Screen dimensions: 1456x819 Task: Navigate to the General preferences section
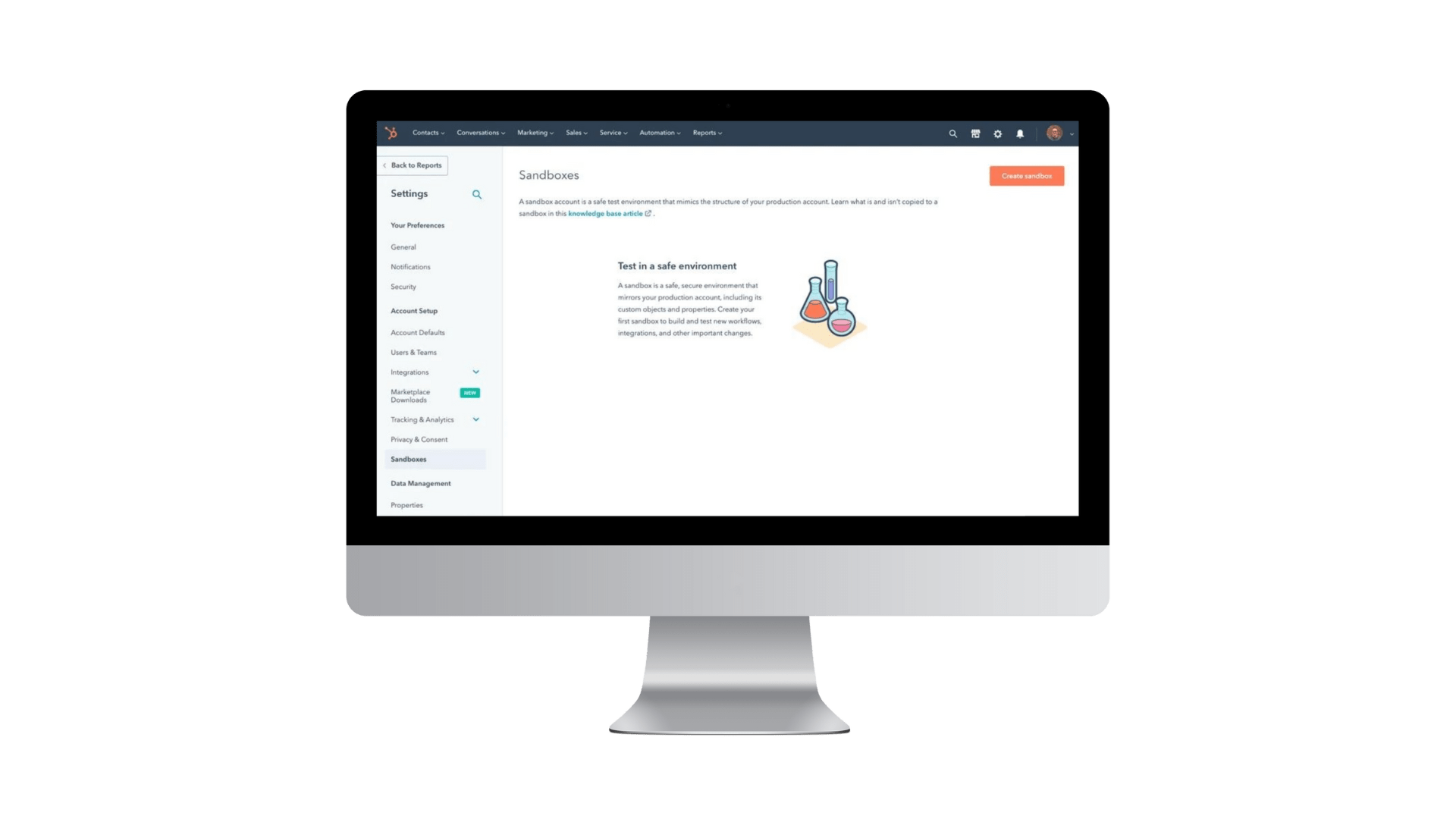coord(403,247)
